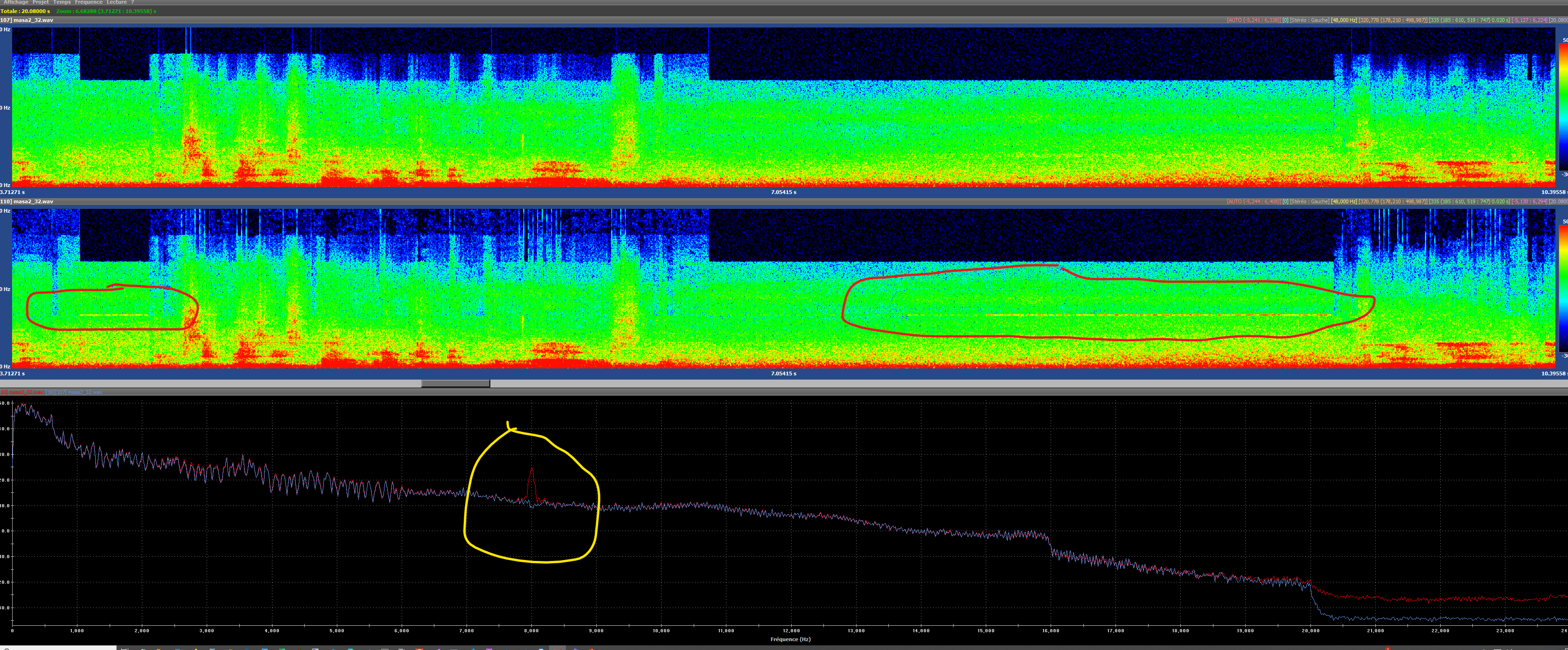1568x650 pixels.
Task: Select the [107] masa2_32.wav title bar
Action: click(x=27, y=20)
